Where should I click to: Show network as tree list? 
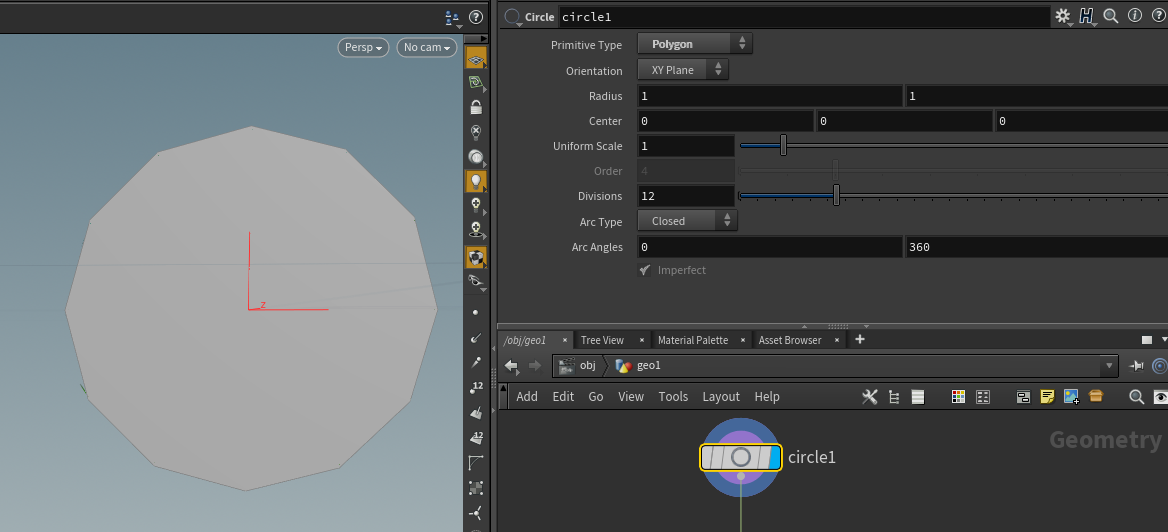pos(894,397)
